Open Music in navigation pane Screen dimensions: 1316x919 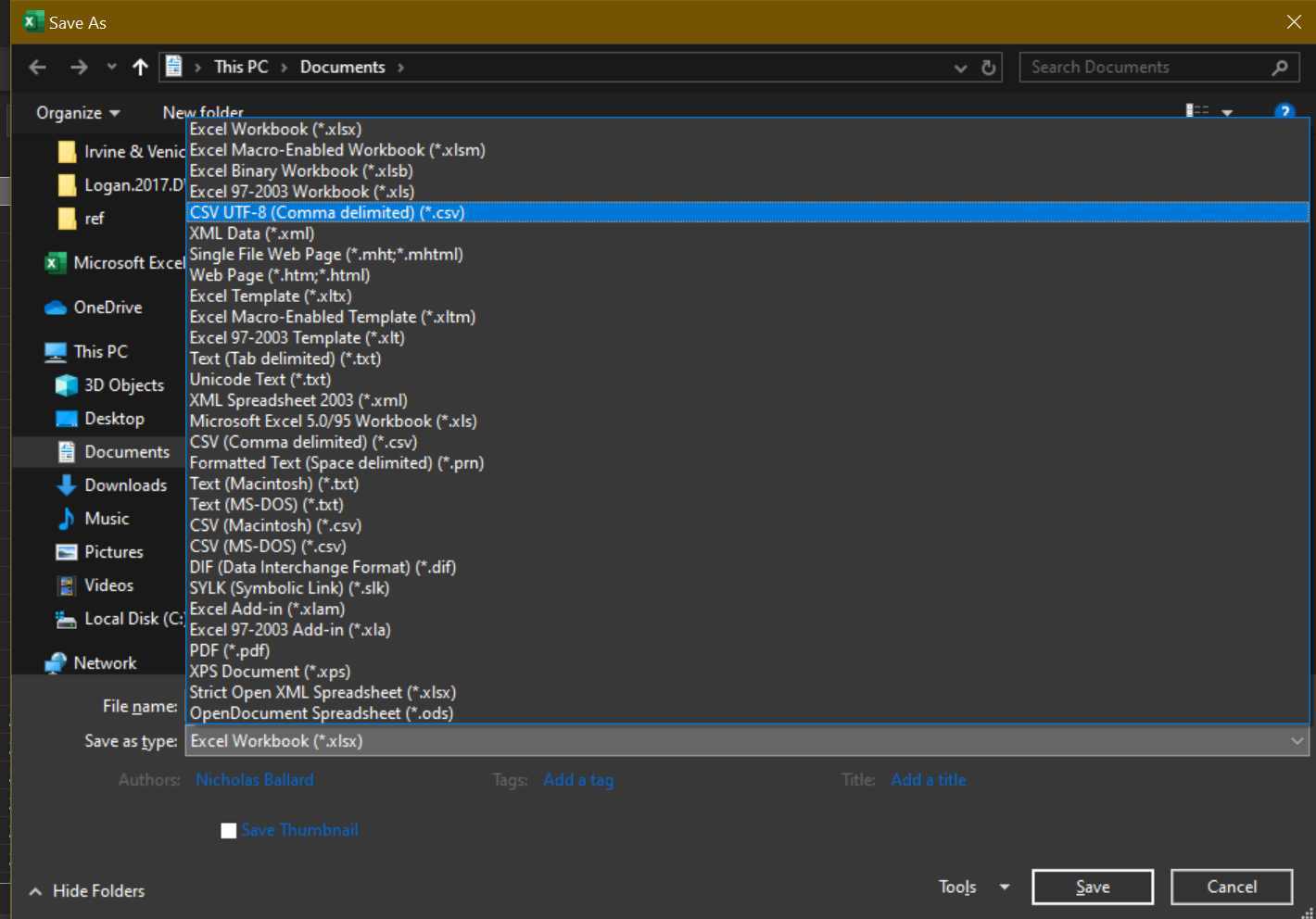[x=93, y=519]
